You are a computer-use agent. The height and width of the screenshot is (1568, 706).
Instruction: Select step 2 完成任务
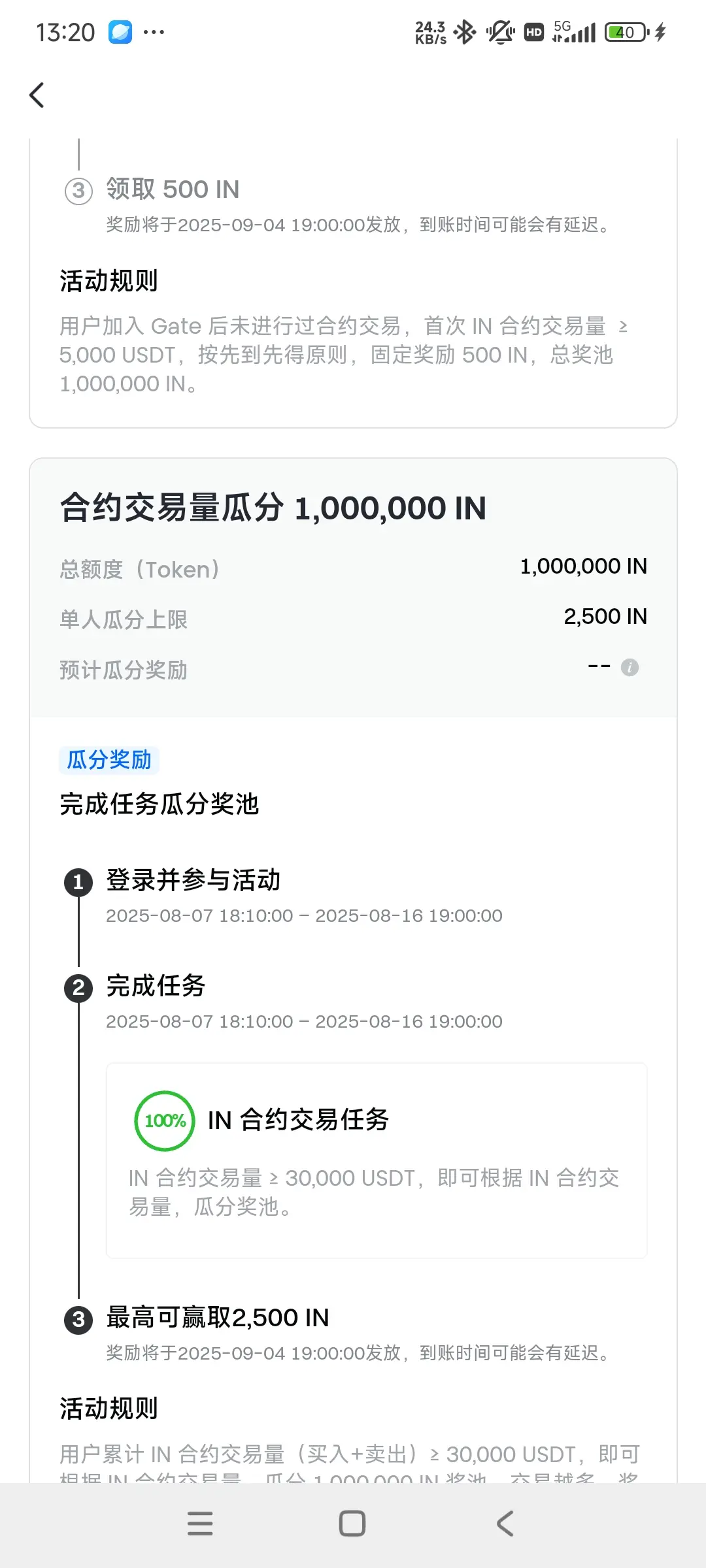tap(156, 986)
